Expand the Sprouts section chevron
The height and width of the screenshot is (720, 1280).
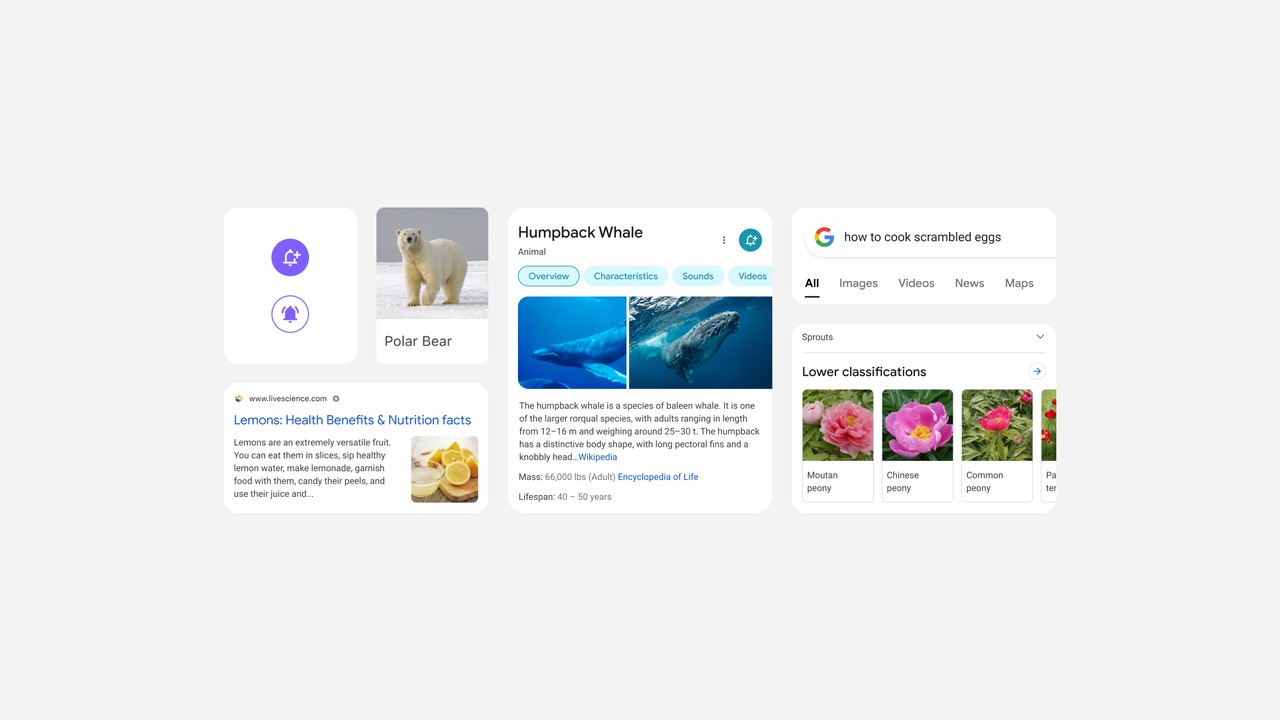[1040, 337]
